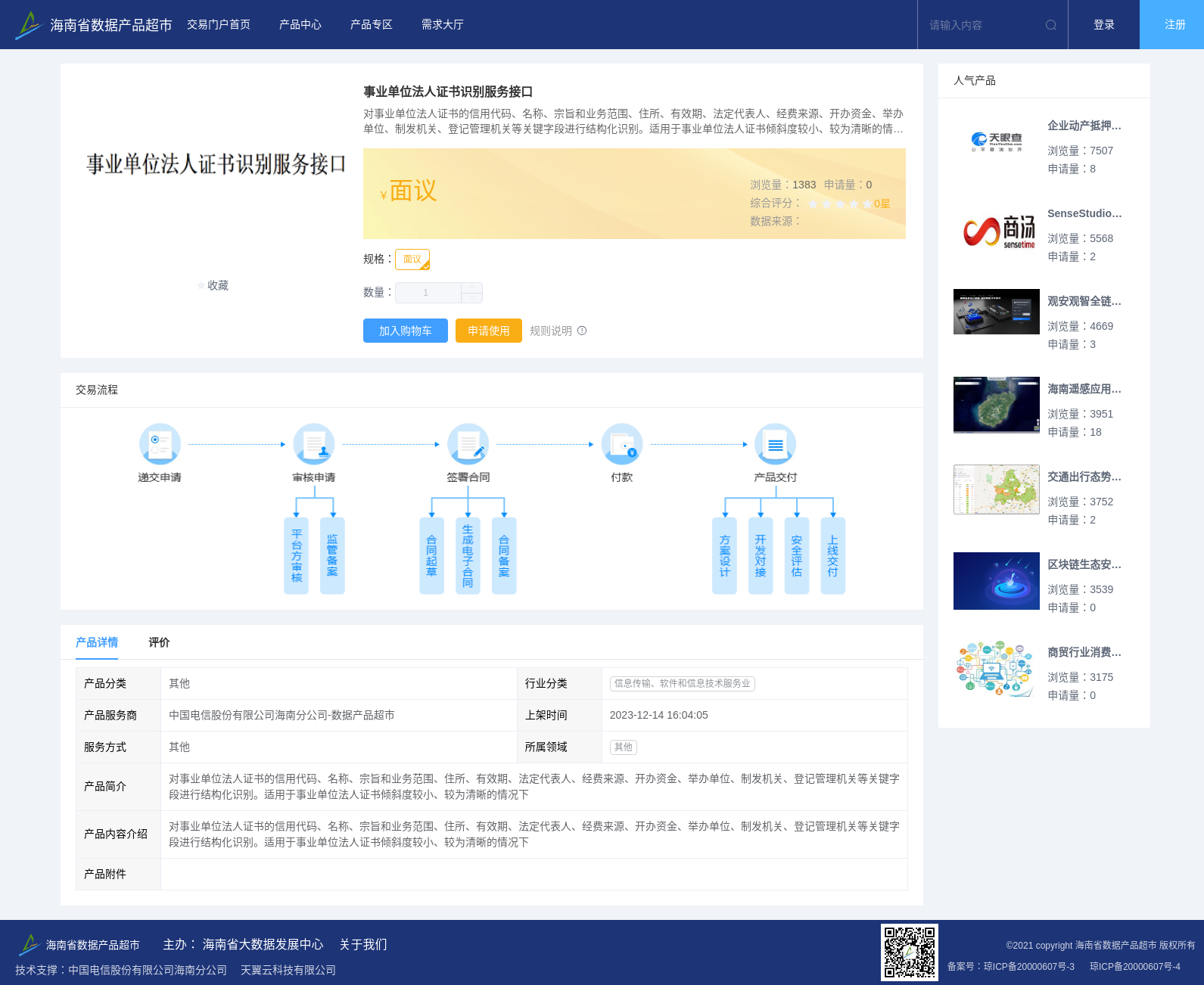Click the 上线交付 sub-step box
1204x985 pixels.
[832, 556]
